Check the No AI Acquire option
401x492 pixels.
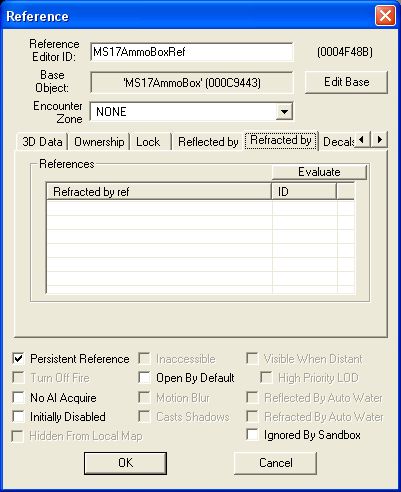18,397
